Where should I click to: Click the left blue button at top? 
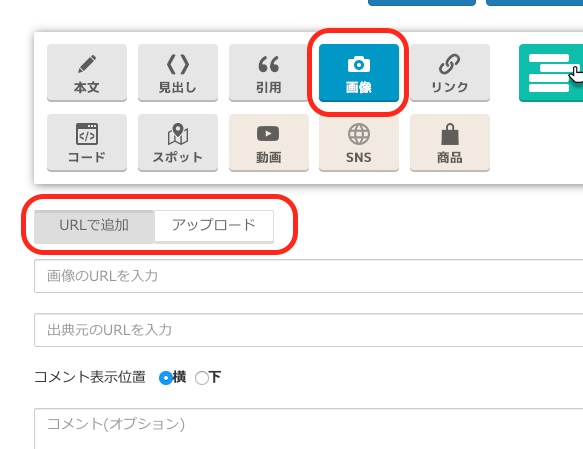(x=422, y=3)
